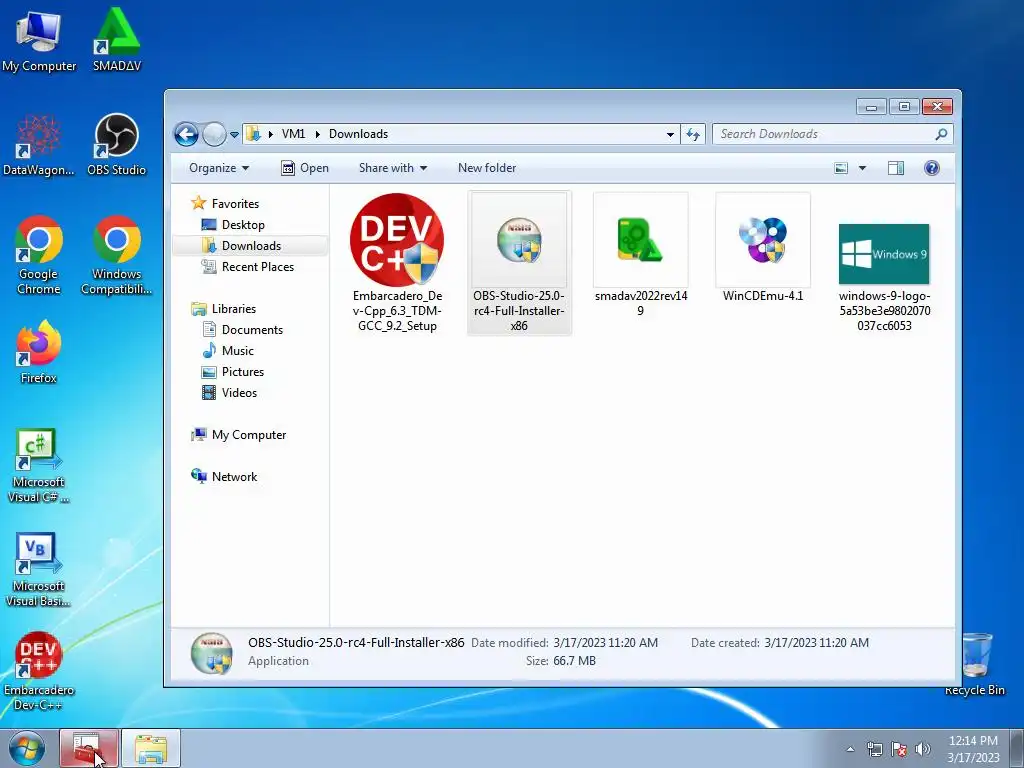
Task: Click the taskbar clock
Action: [973, 749]
